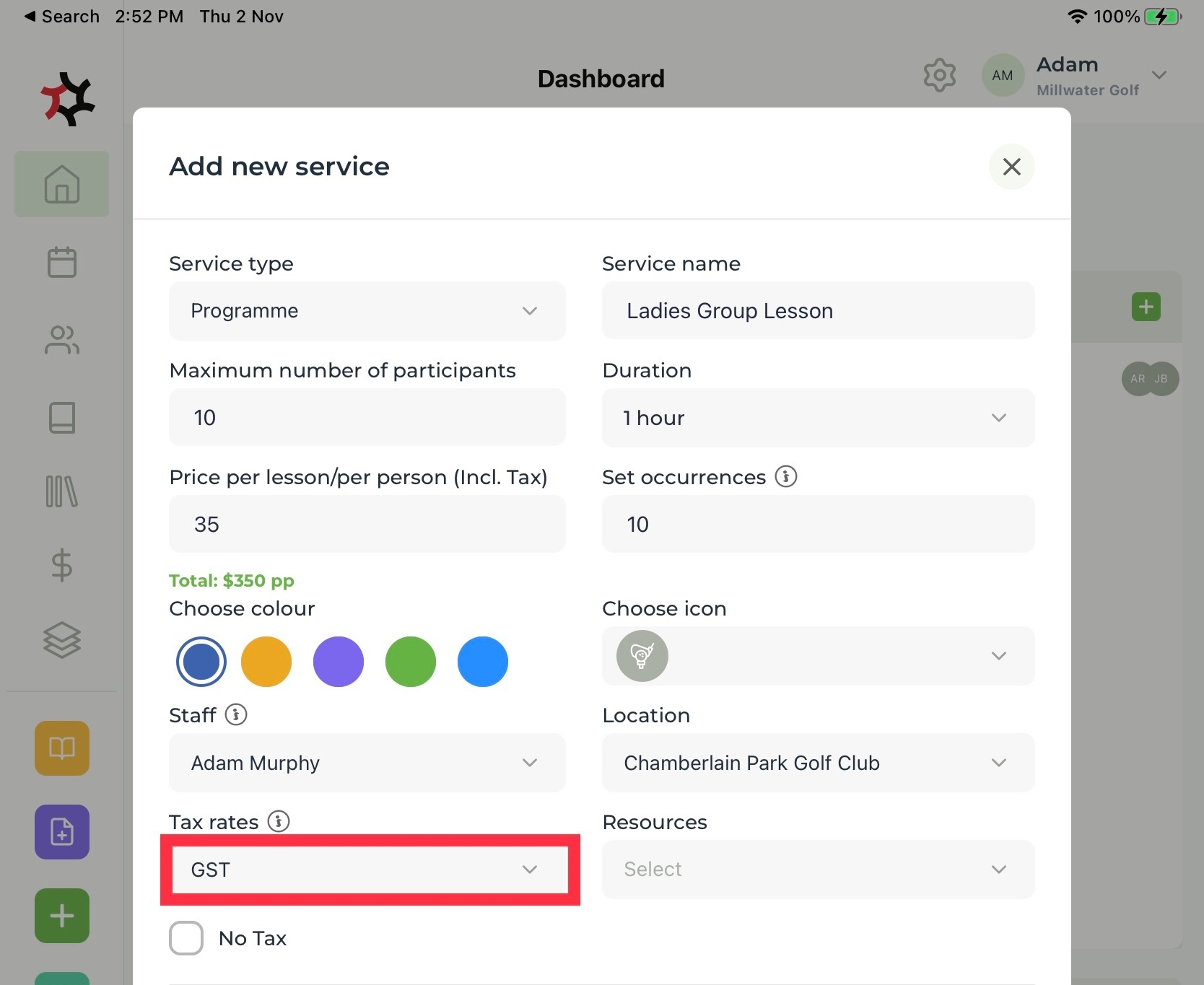Image resolution: width=1204 pixels, height=985 pixels.
Task: Click the Set occurrences info icon
Action: click(786, 476)
